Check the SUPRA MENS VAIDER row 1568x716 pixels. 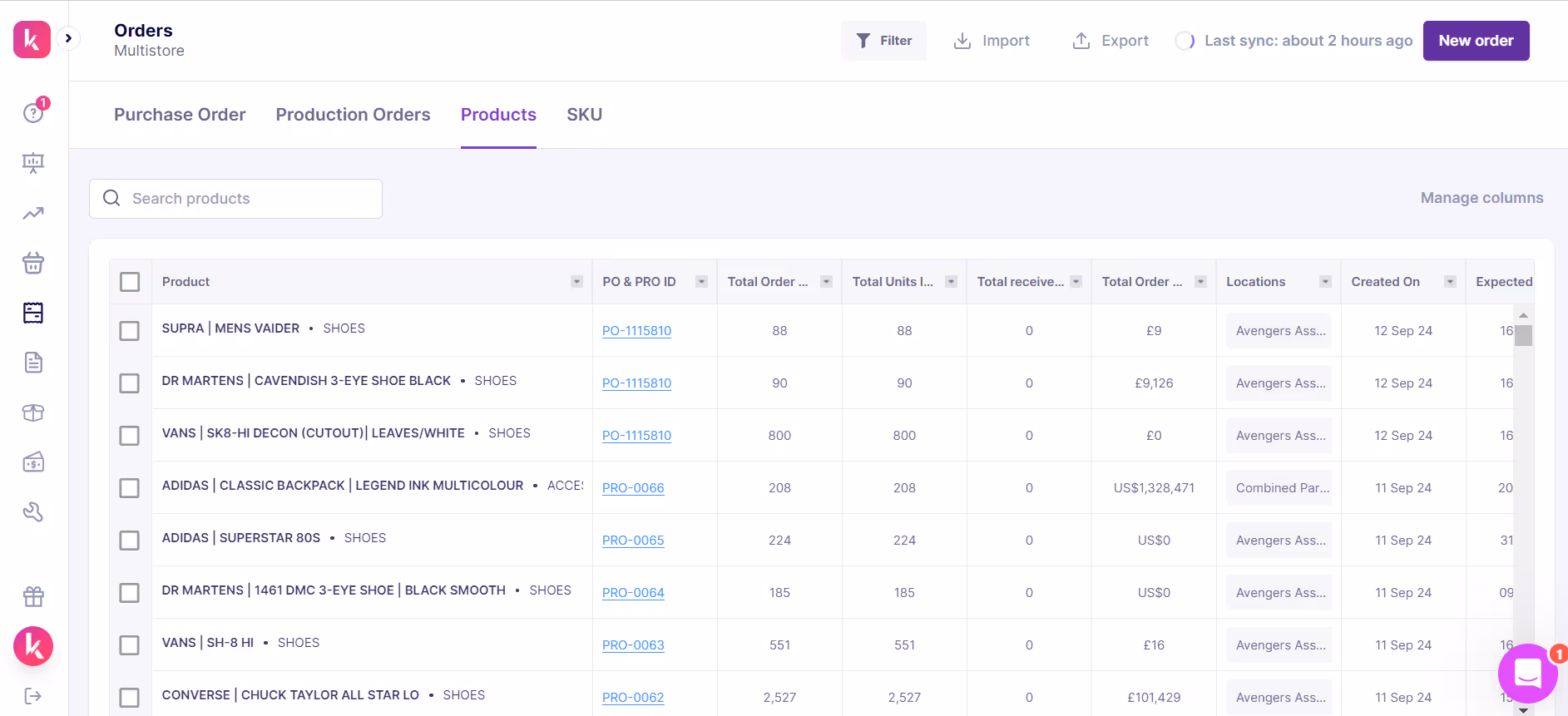pos(130,331)
